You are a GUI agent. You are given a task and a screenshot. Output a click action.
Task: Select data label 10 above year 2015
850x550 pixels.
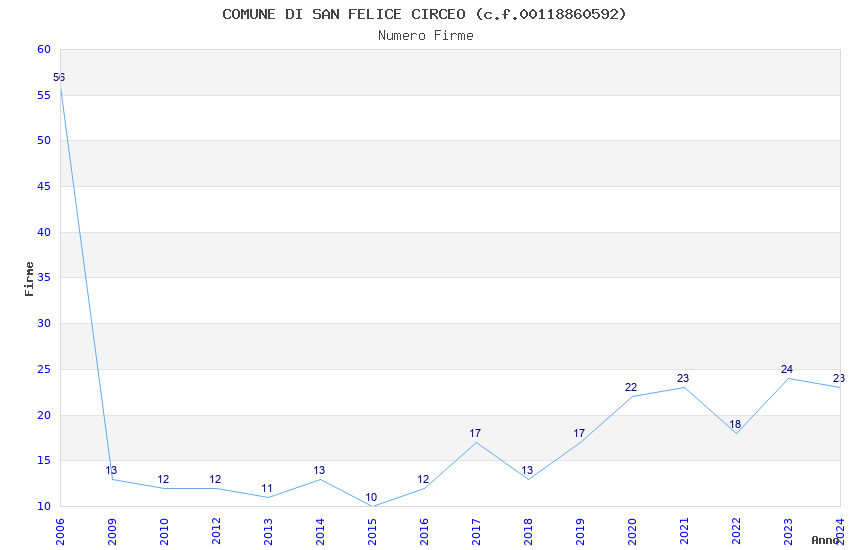point(371,497)
